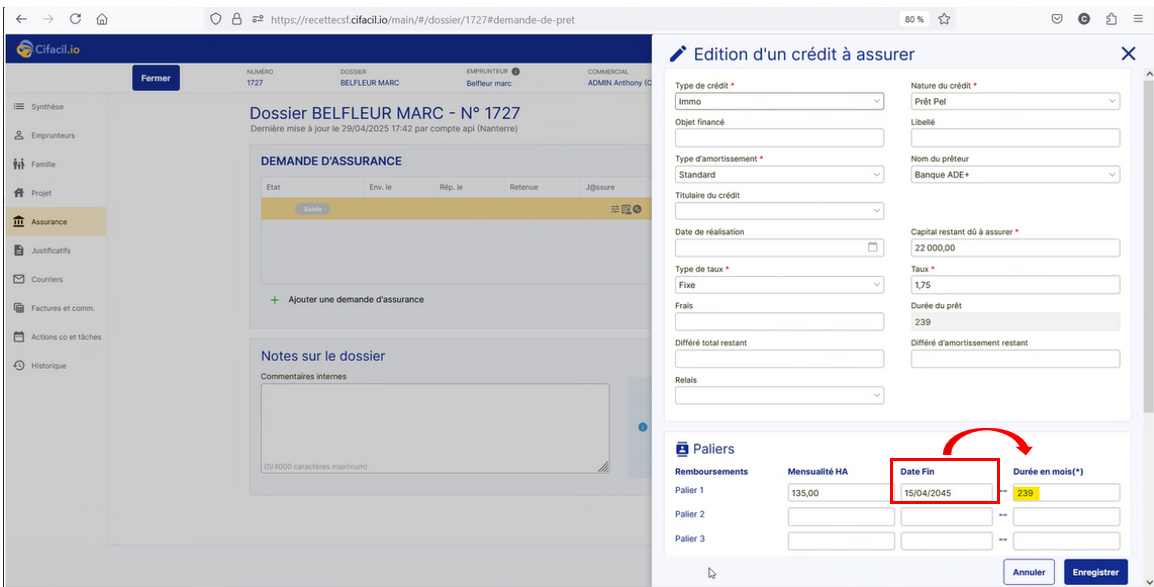This screenshot has width=1154, height=587.
Task: Go to Emprunteurs in the sidebar
Action: click(x=53, y=136)
